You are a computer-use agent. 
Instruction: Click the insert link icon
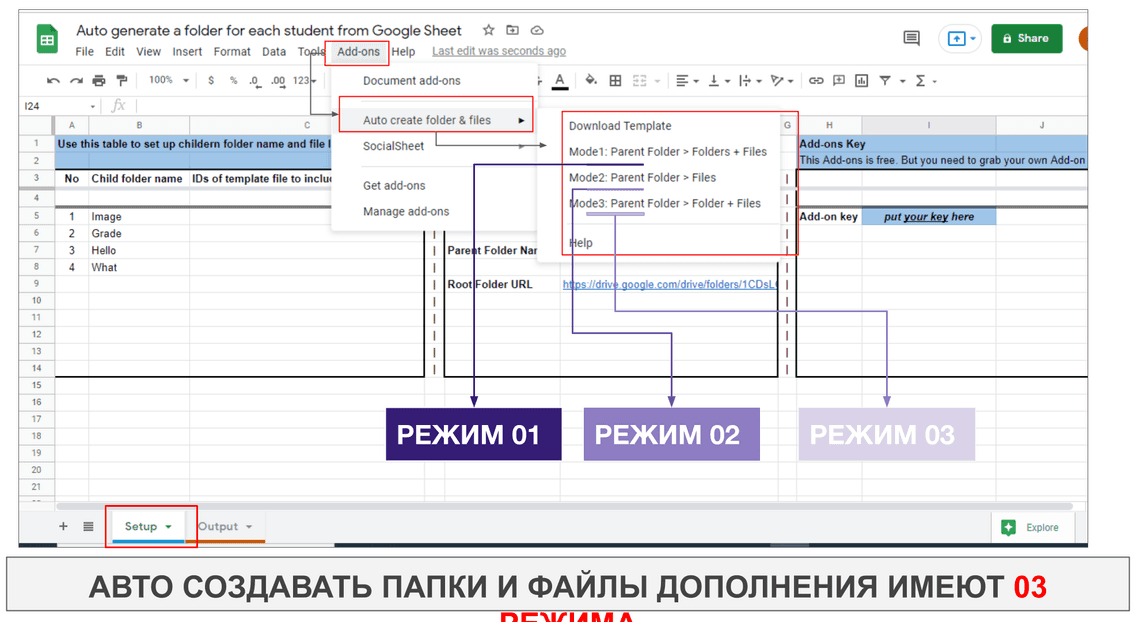[x=816, y=81]
